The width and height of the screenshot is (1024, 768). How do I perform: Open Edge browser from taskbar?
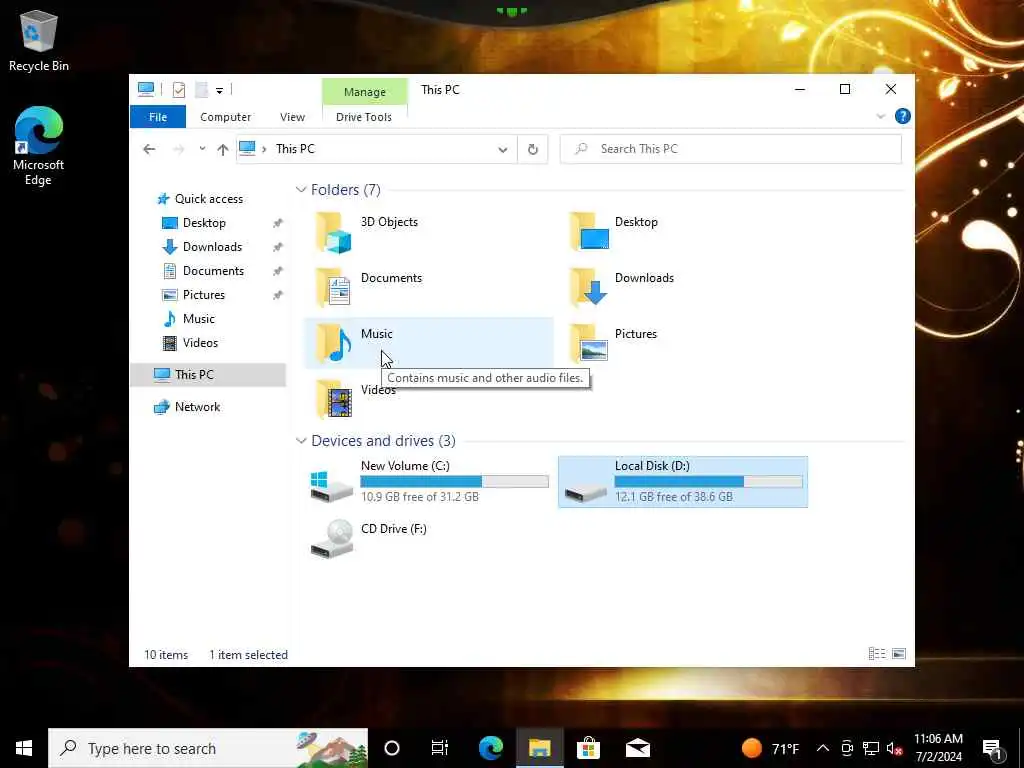(491, 748)
